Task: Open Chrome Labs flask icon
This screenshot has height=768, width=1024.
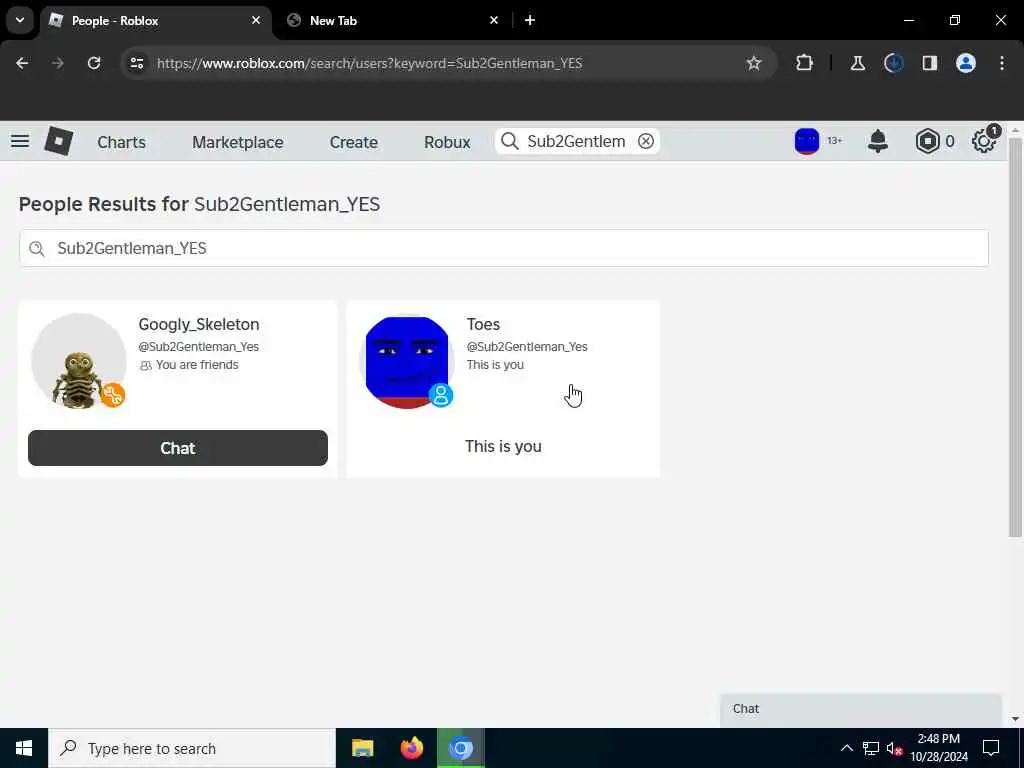Action: (857, 63)
